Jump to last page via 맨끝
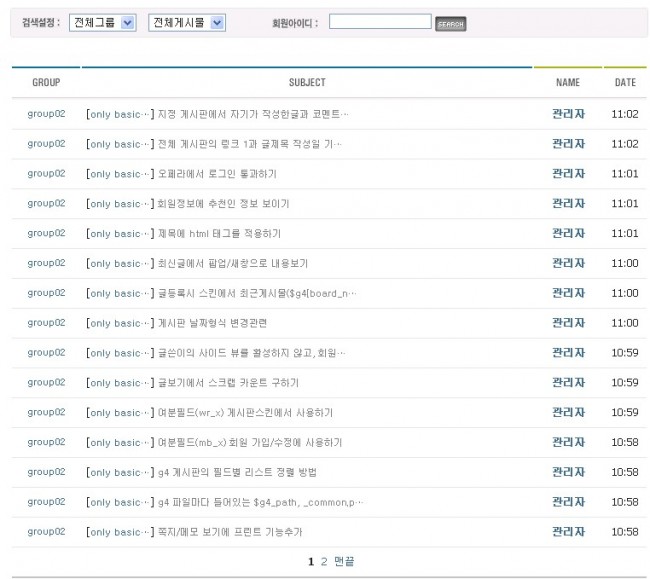The width and height of the screenshot is (650, 579). coord(344,562)
